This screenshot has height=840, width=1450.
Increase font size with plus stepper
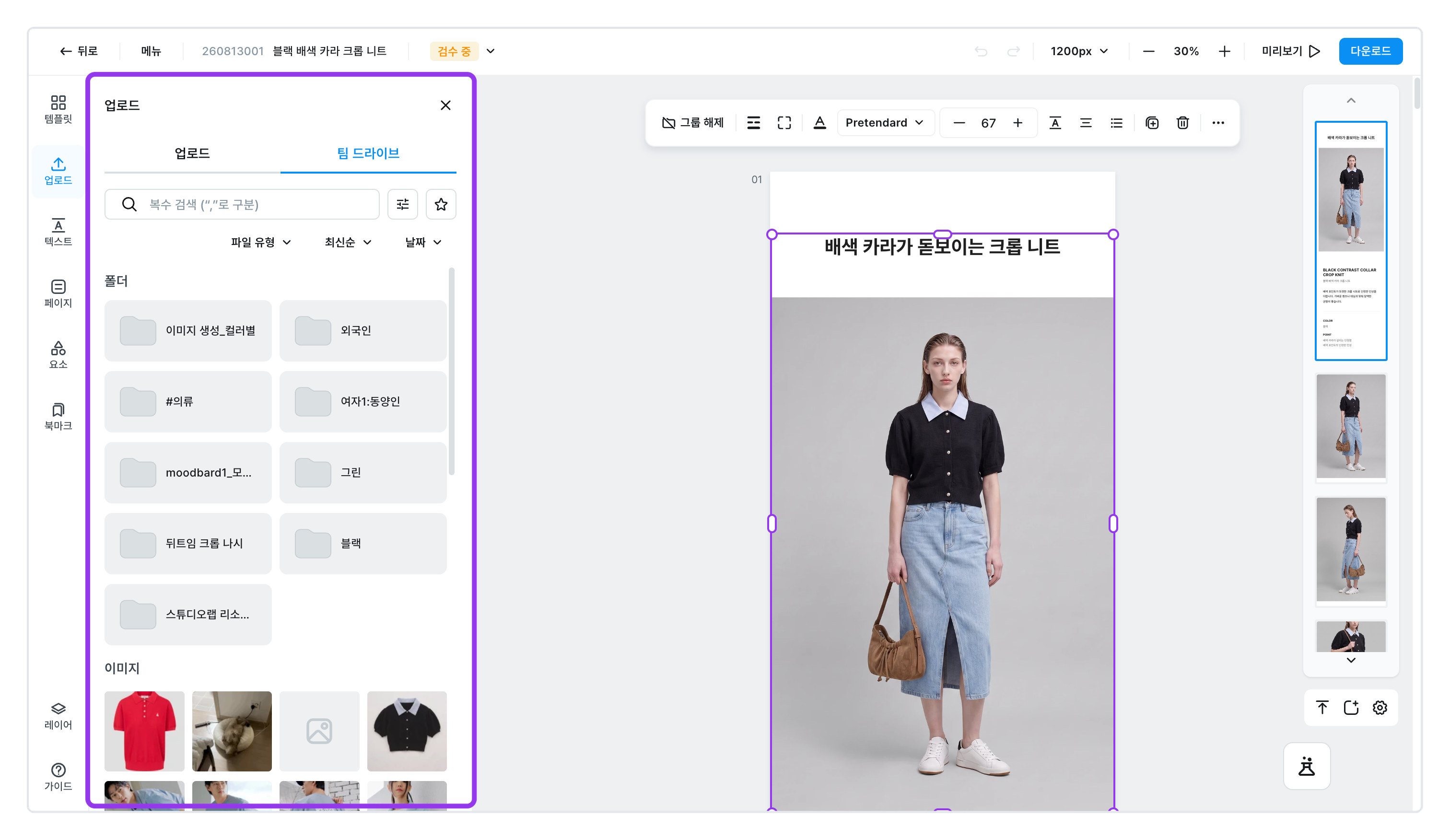1018,123
